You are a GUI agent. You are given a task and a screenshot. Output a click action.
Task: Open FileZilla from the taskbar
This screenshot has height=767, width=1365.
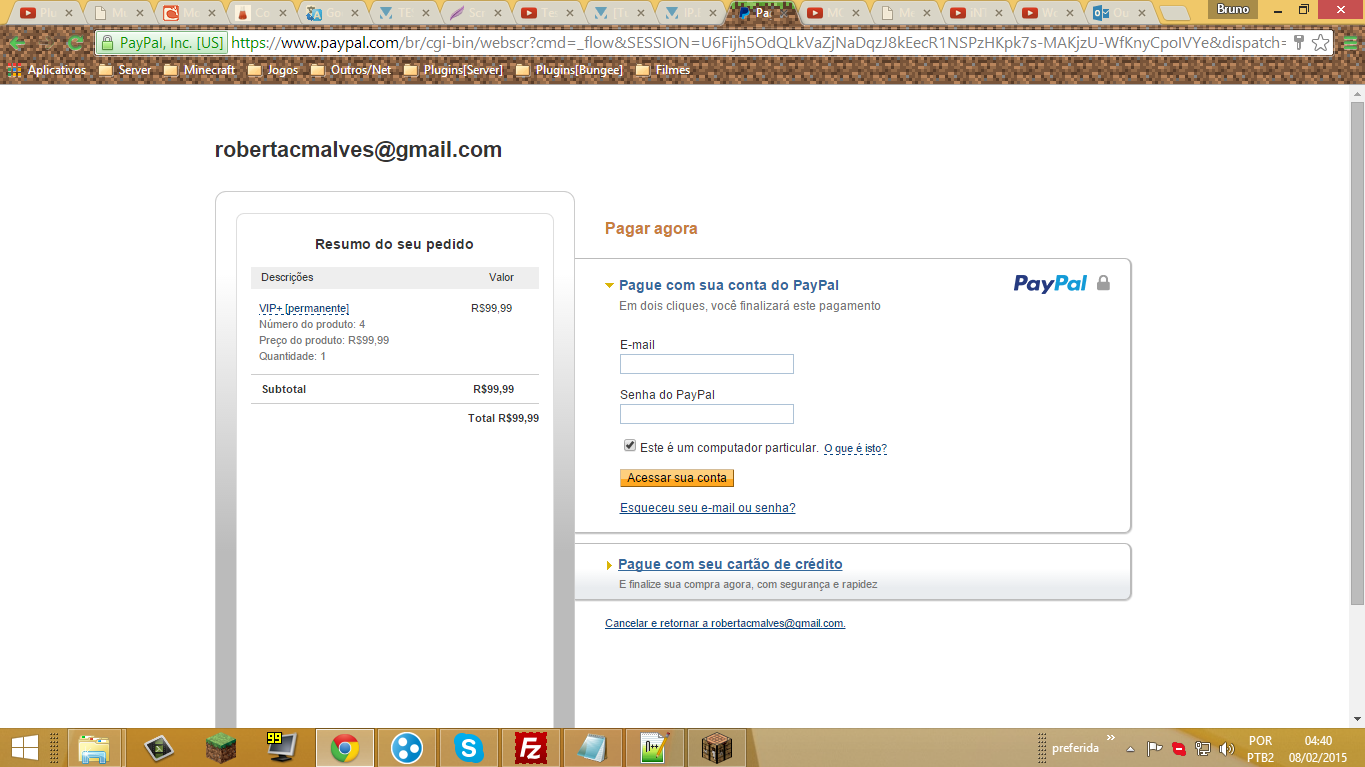[531, 748]
